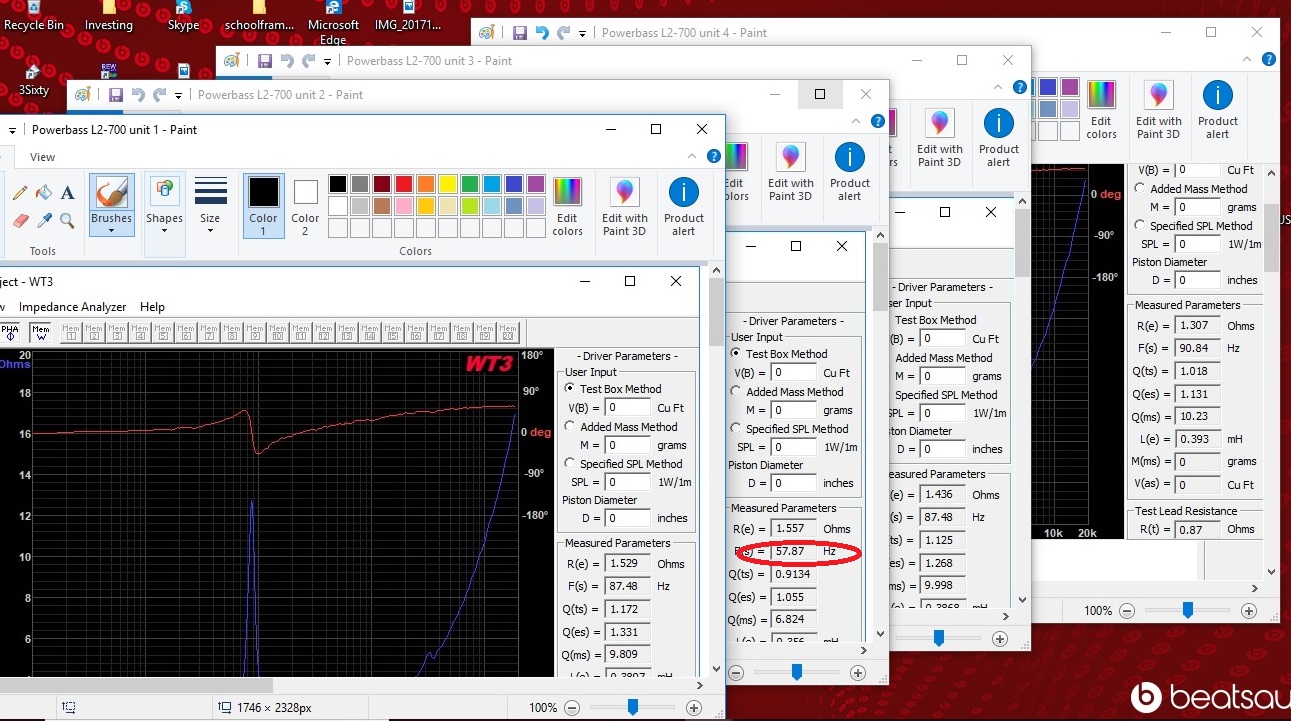Open the Investing desktop icon
The image size is (1291, 721).
(109, 17)
